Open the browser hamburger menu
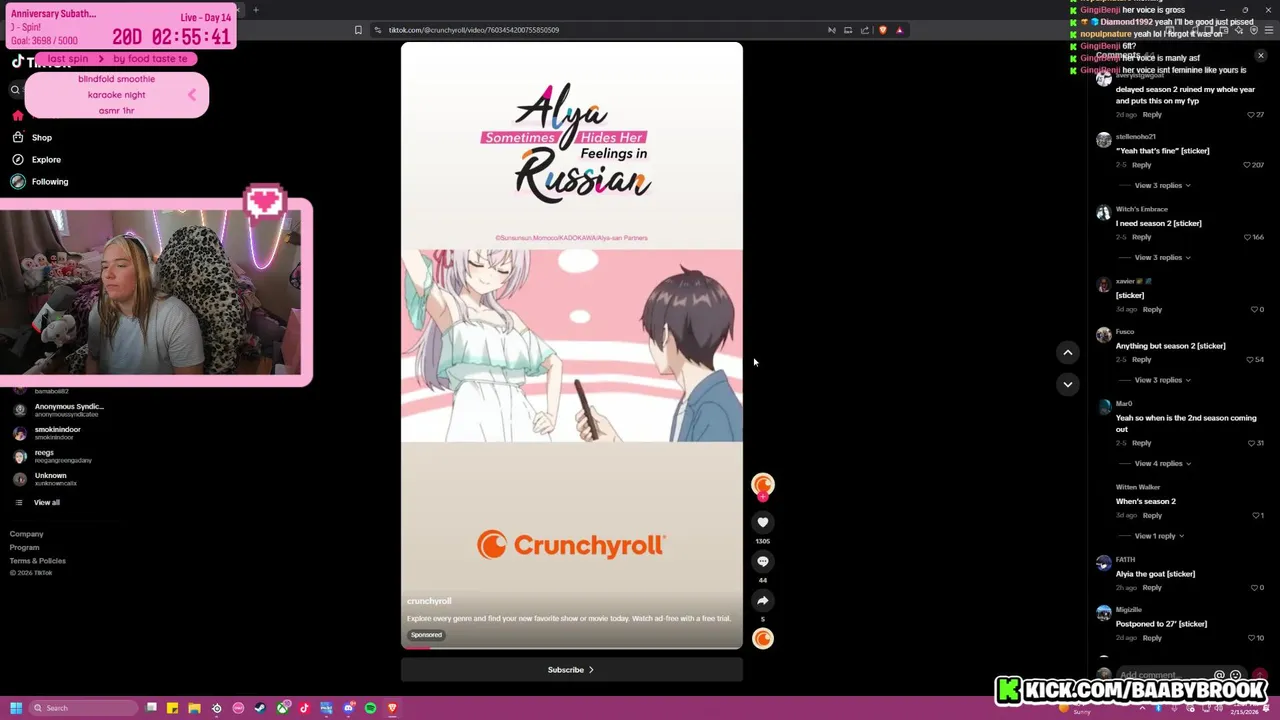The width and height of the screenshot is (1280, 720). tap(1269, 30)
